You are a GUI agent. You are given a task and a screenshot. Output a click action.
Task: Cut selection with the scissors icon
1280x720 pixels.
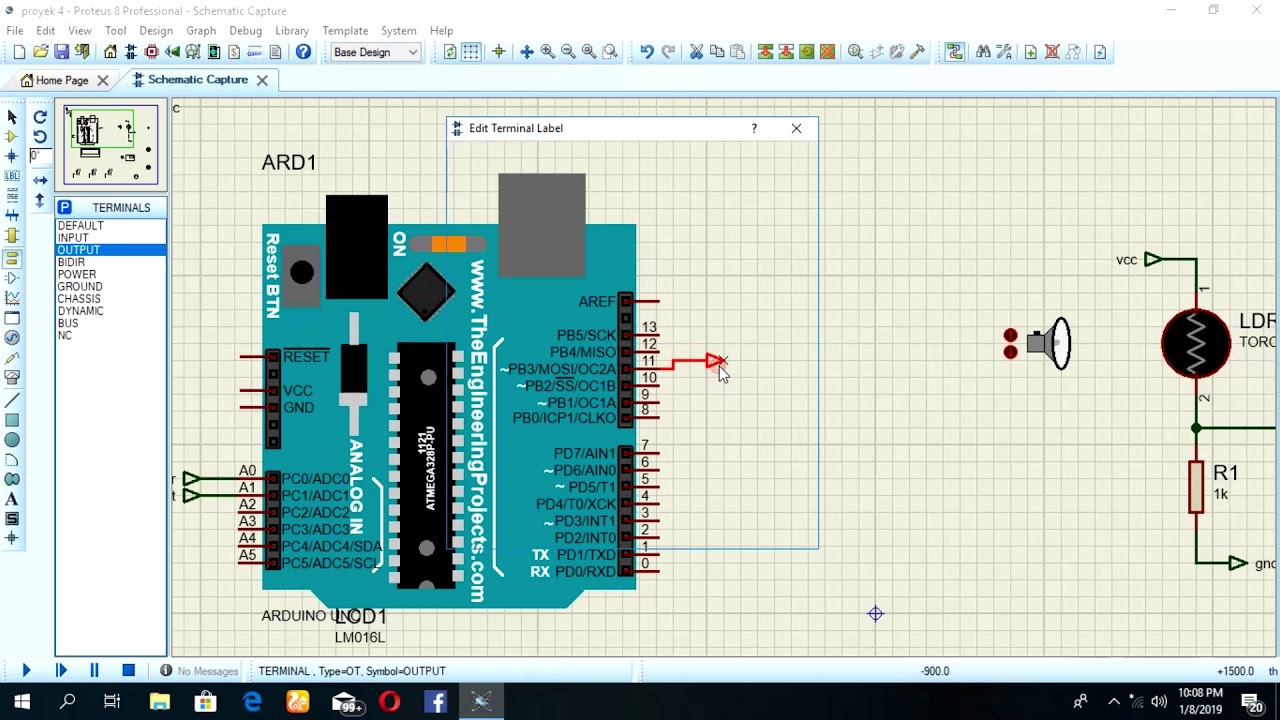[x=696, y=52]
